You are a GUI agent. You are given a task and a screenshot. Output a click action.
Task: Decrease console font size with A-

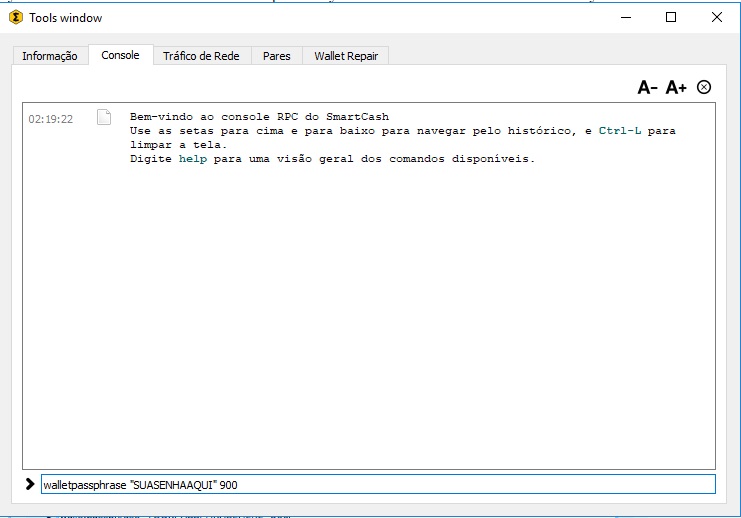pos(647,87)
